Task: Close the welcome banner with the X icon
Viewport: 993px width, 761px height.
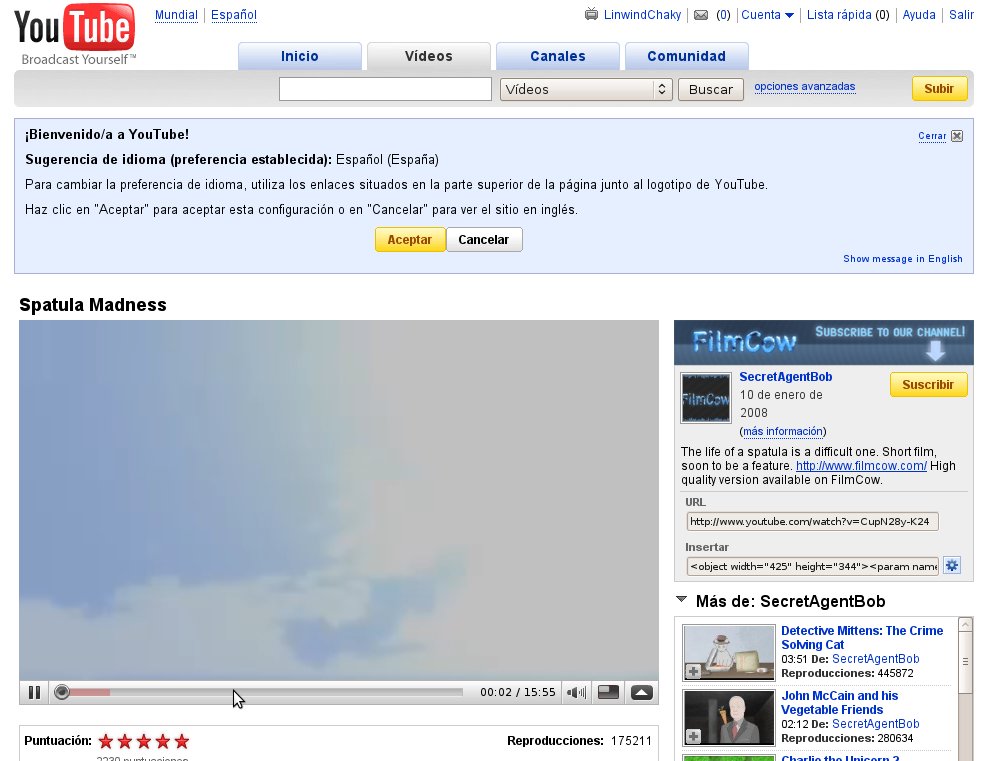Action: (957, 136)
